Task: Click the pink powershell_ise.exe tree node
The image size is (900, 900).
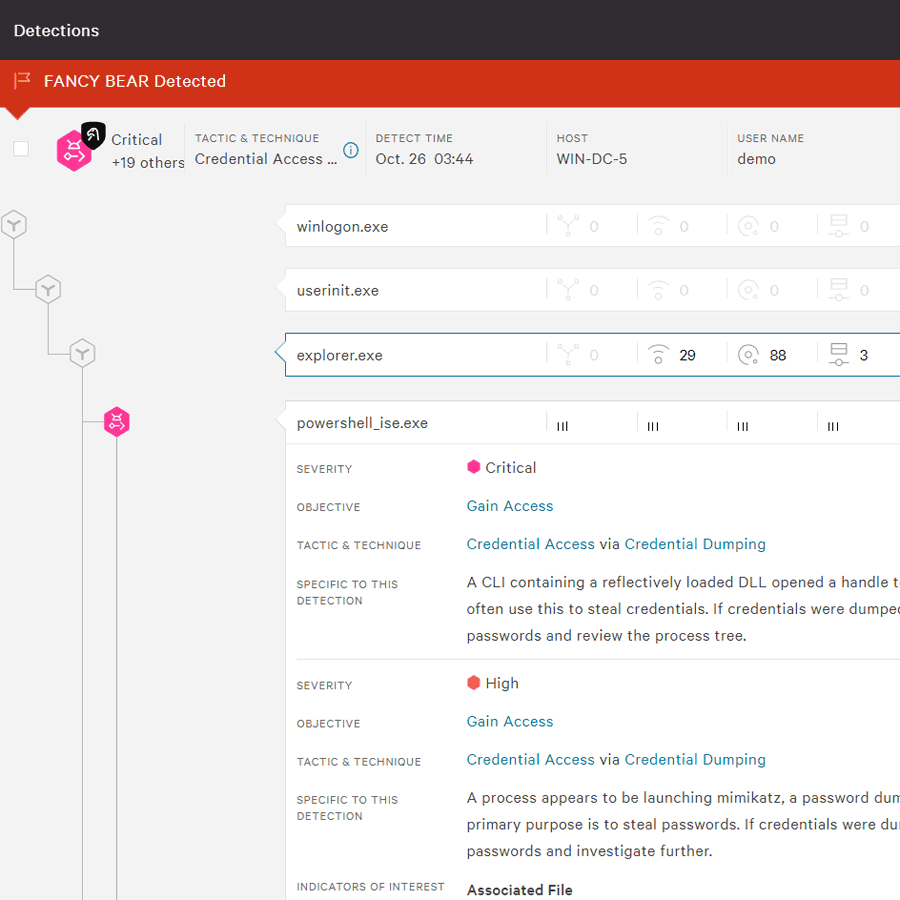Action: (117, 422)
